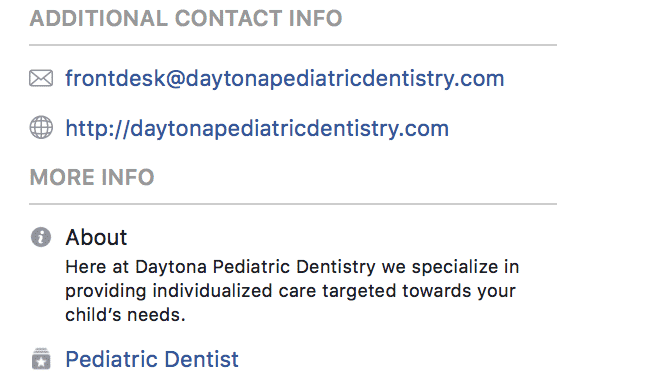650x388 pixels.
Task: Click the word 'CONTACT' in the top heading
Action: [x=229, y=19]
